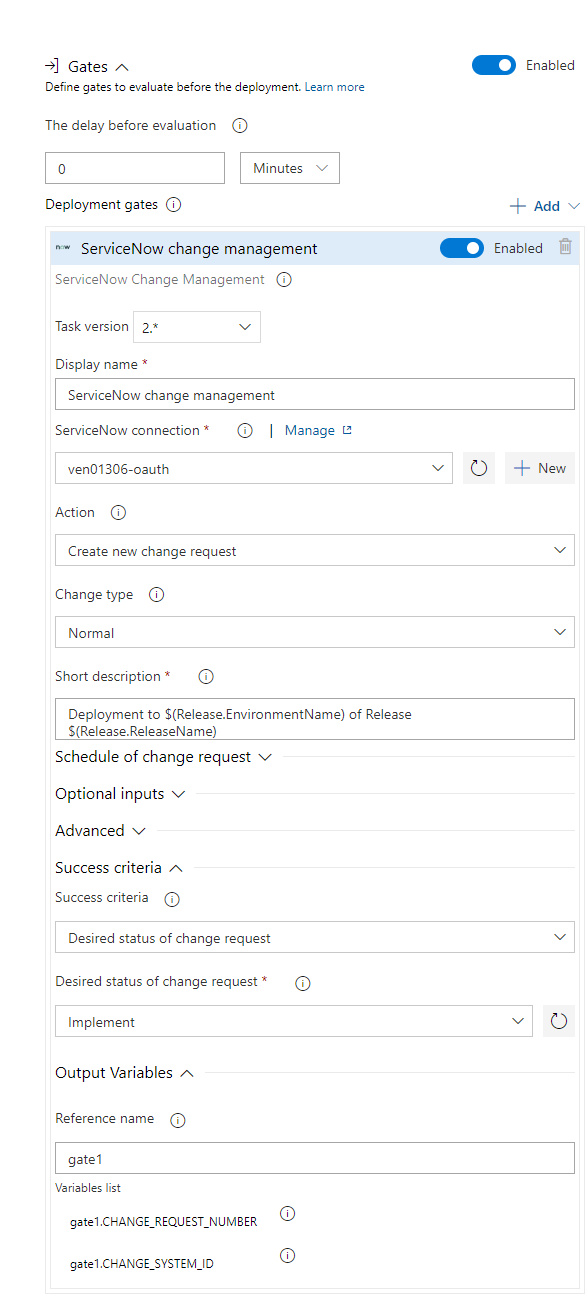Viewport: 587px width, 1295px height.
Task: Click the Display name input field
Action: (315, 394)
